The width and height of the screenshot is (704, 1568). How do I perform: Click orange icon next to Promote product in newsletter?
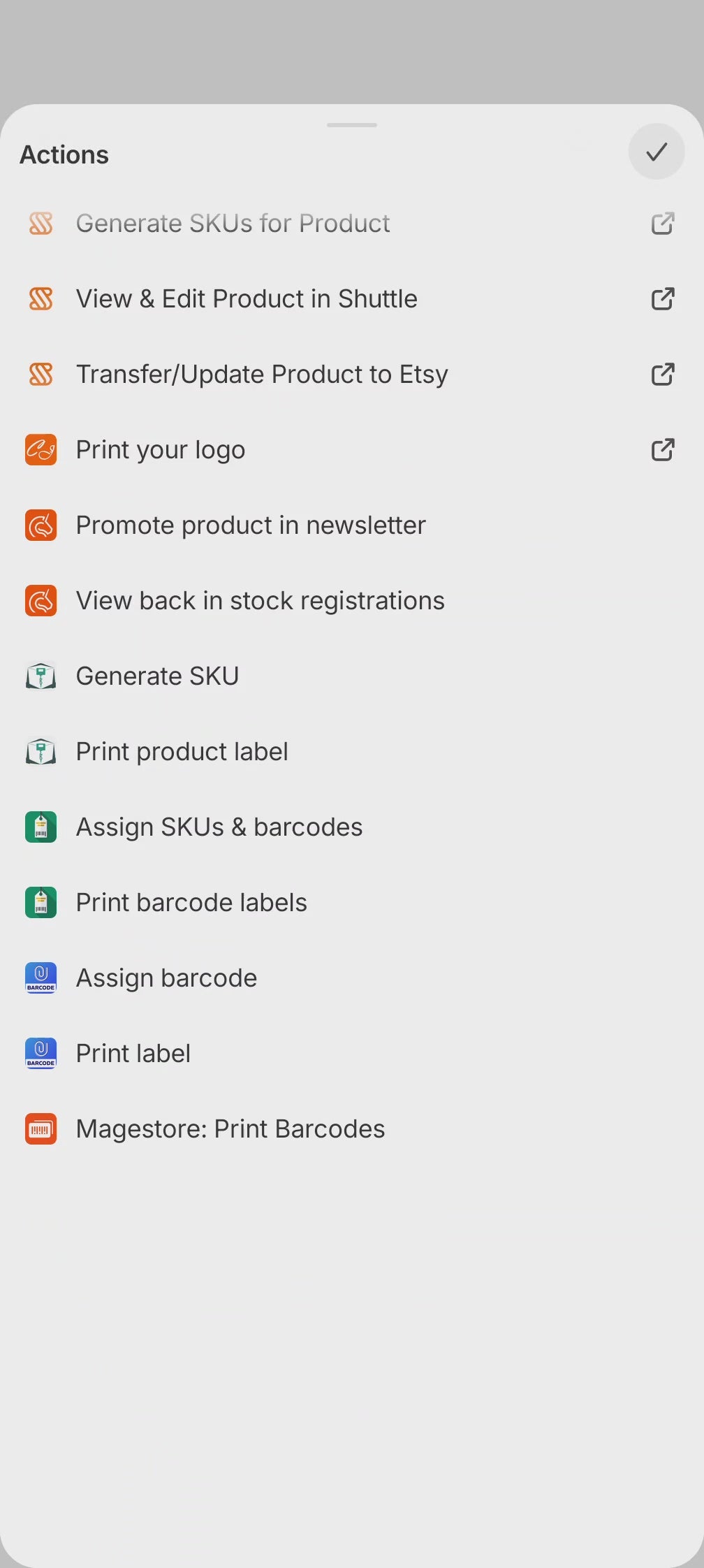pyautogui.click(x=41, y=525)
